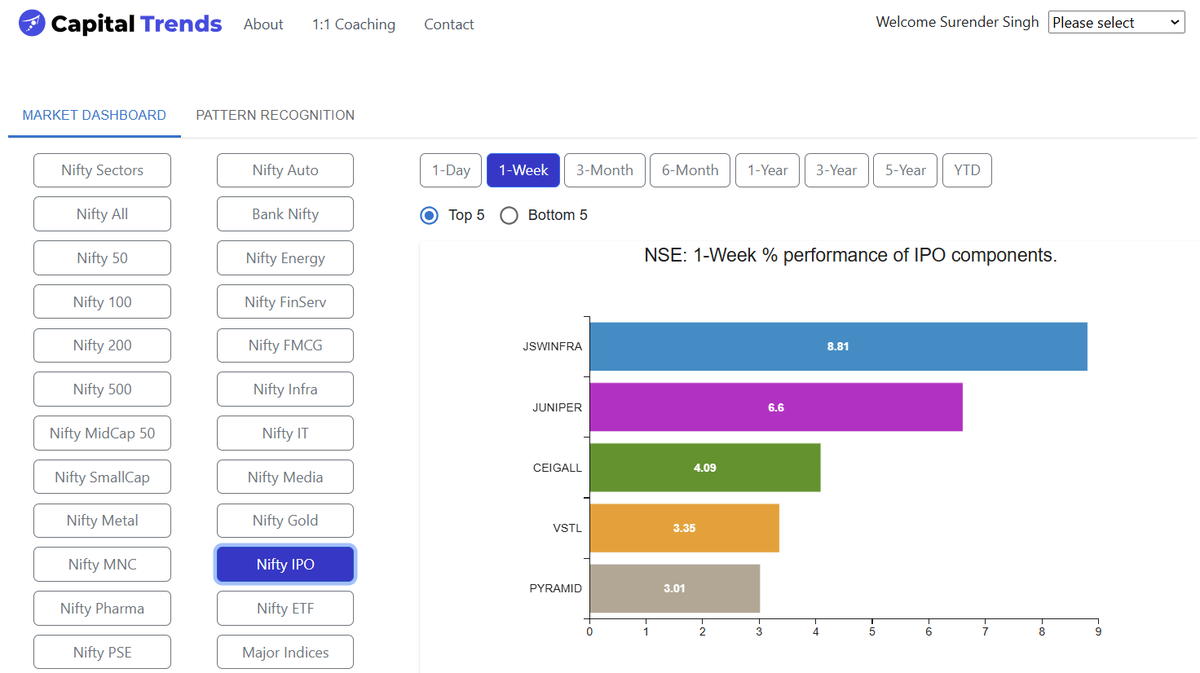Choose the 5-Year timeframe

905,170
